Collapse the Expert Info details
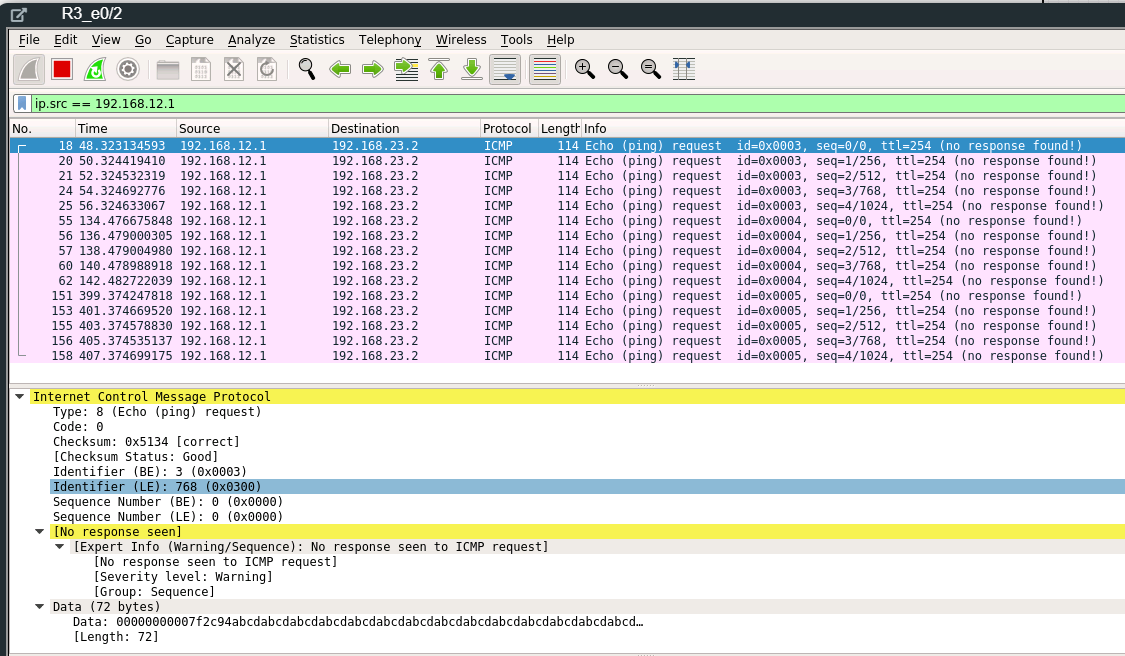Image resolution: width=1125 pixels, height=656 pixels. click(x=57, y=546)
